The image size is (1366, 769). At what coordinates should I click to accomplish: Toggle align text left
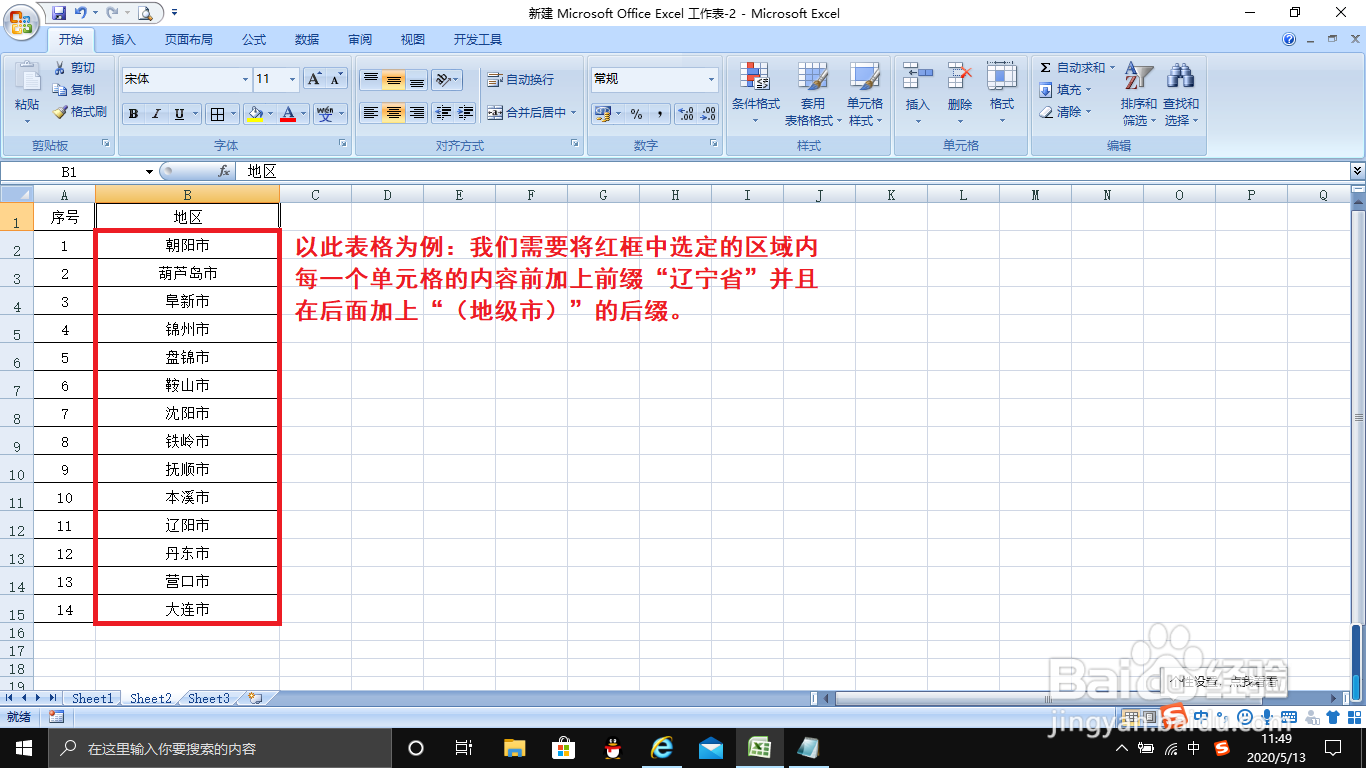(x=370, y=113)
